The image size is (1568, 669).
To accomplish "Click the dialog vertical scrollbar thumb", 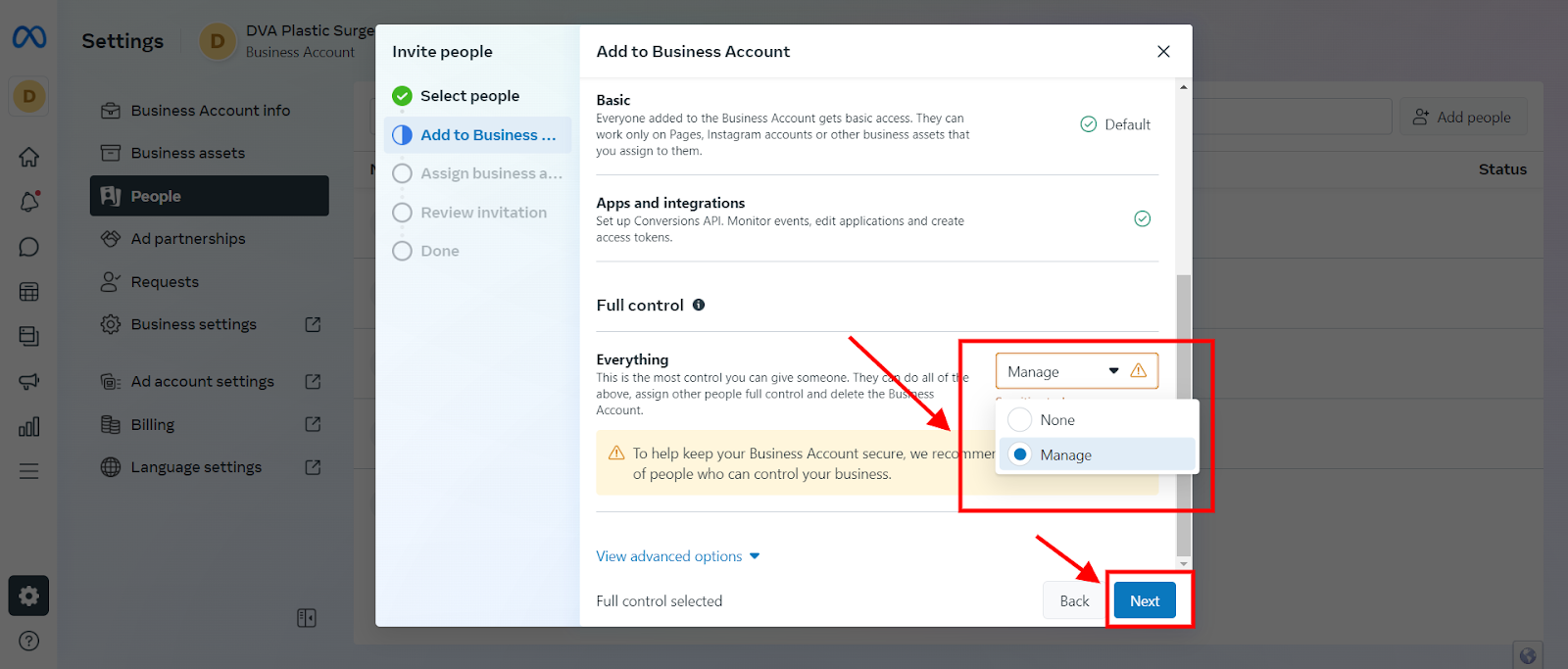I will 1184,414.
